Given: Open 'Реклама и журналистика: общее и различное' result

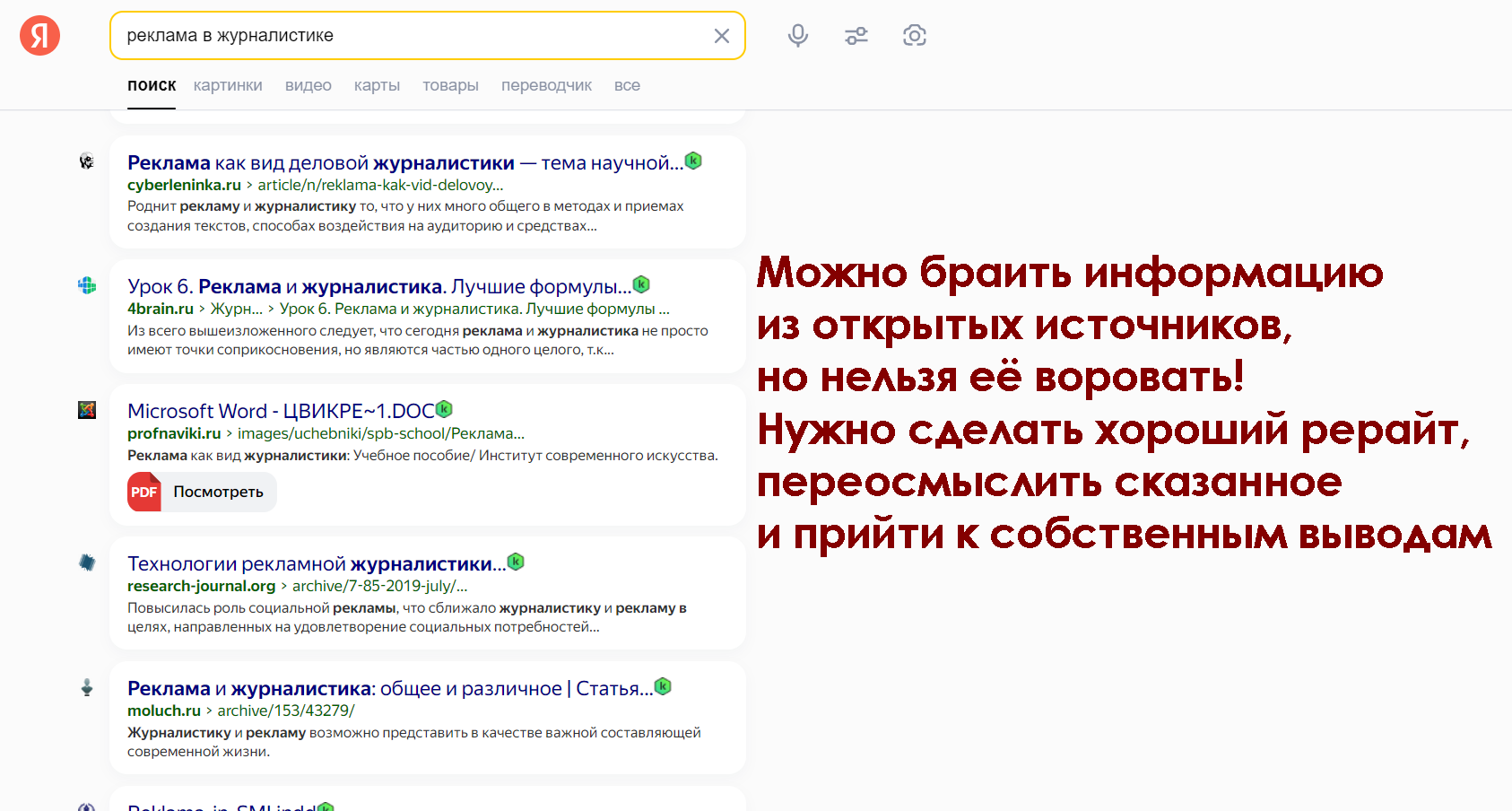Looking at the screenshot, I should [x=390, y=688].
